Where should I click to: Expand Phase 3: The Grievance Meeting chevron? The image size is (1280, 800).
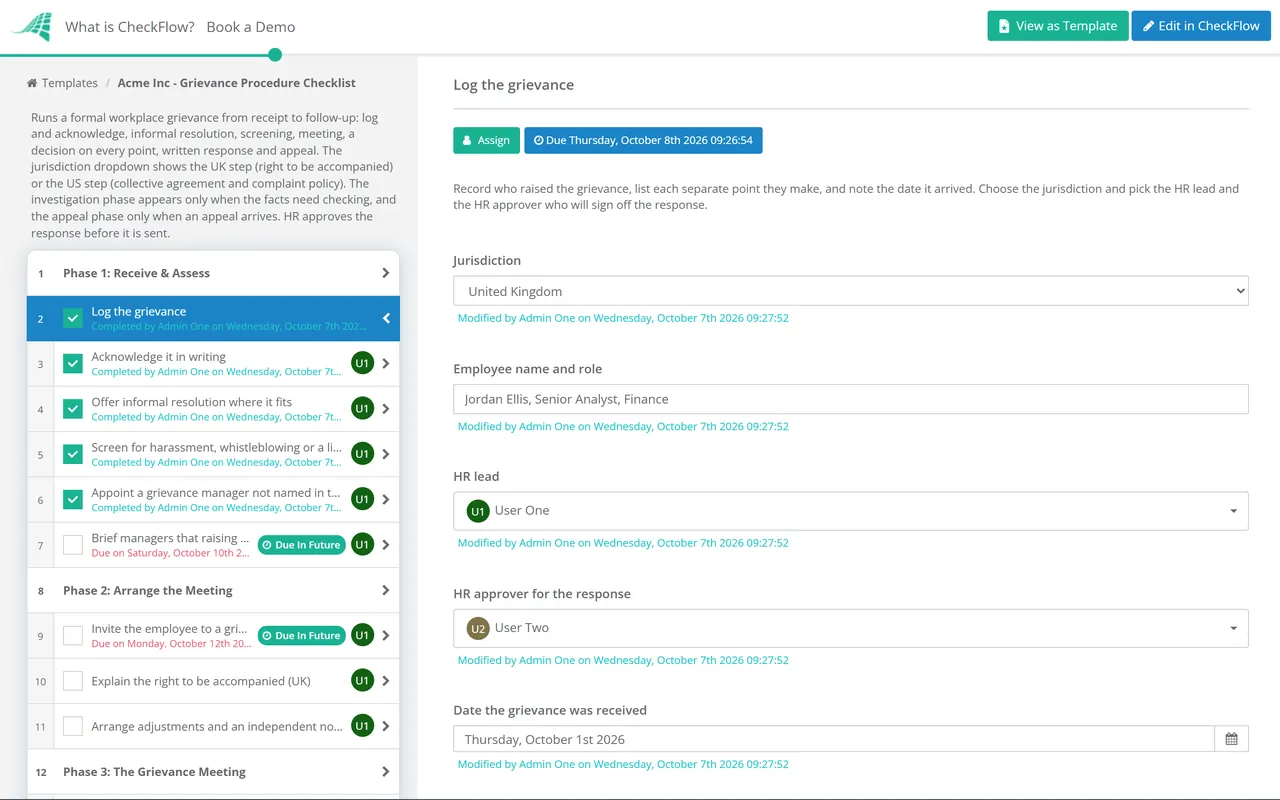coord(386,772)
